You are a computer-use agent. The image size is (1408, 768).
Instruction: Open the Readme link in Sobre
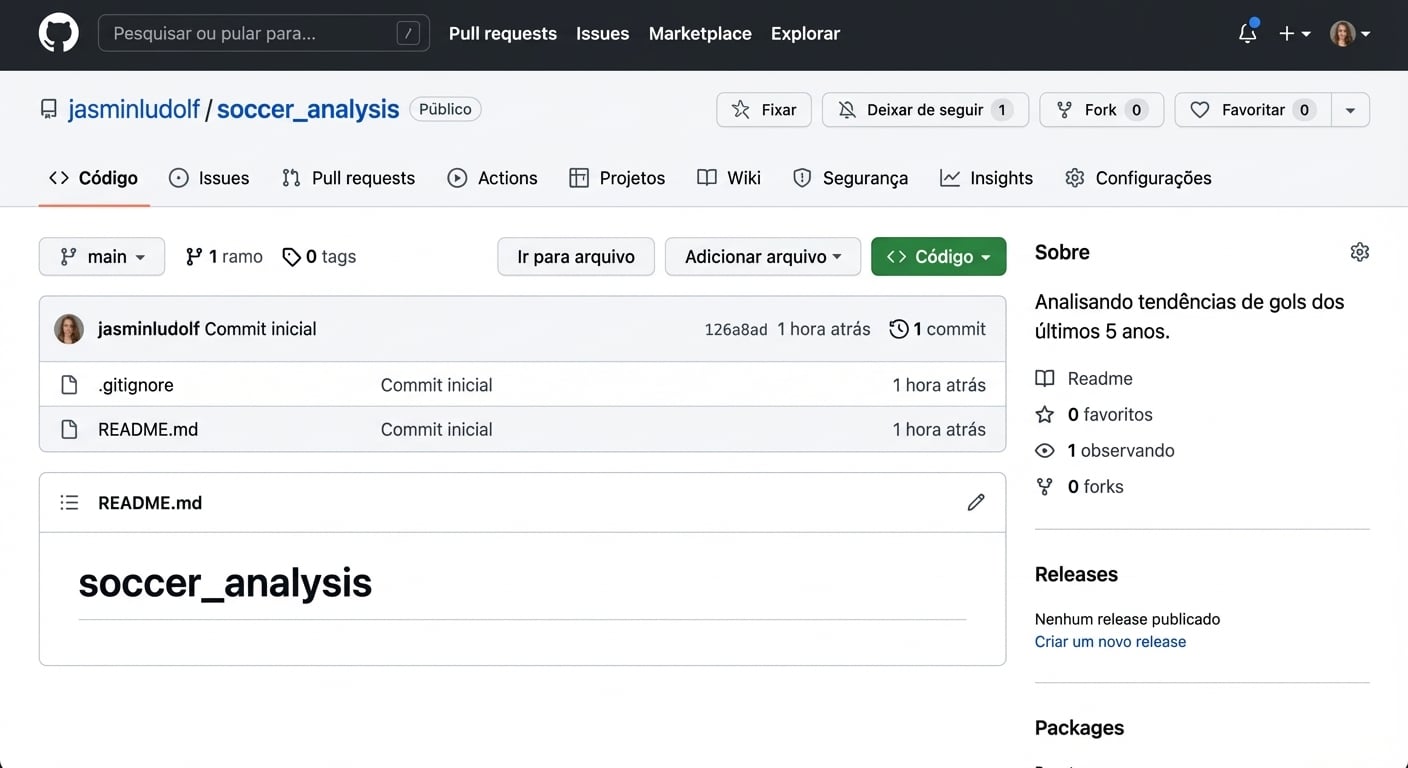(x=1085, y=379)
